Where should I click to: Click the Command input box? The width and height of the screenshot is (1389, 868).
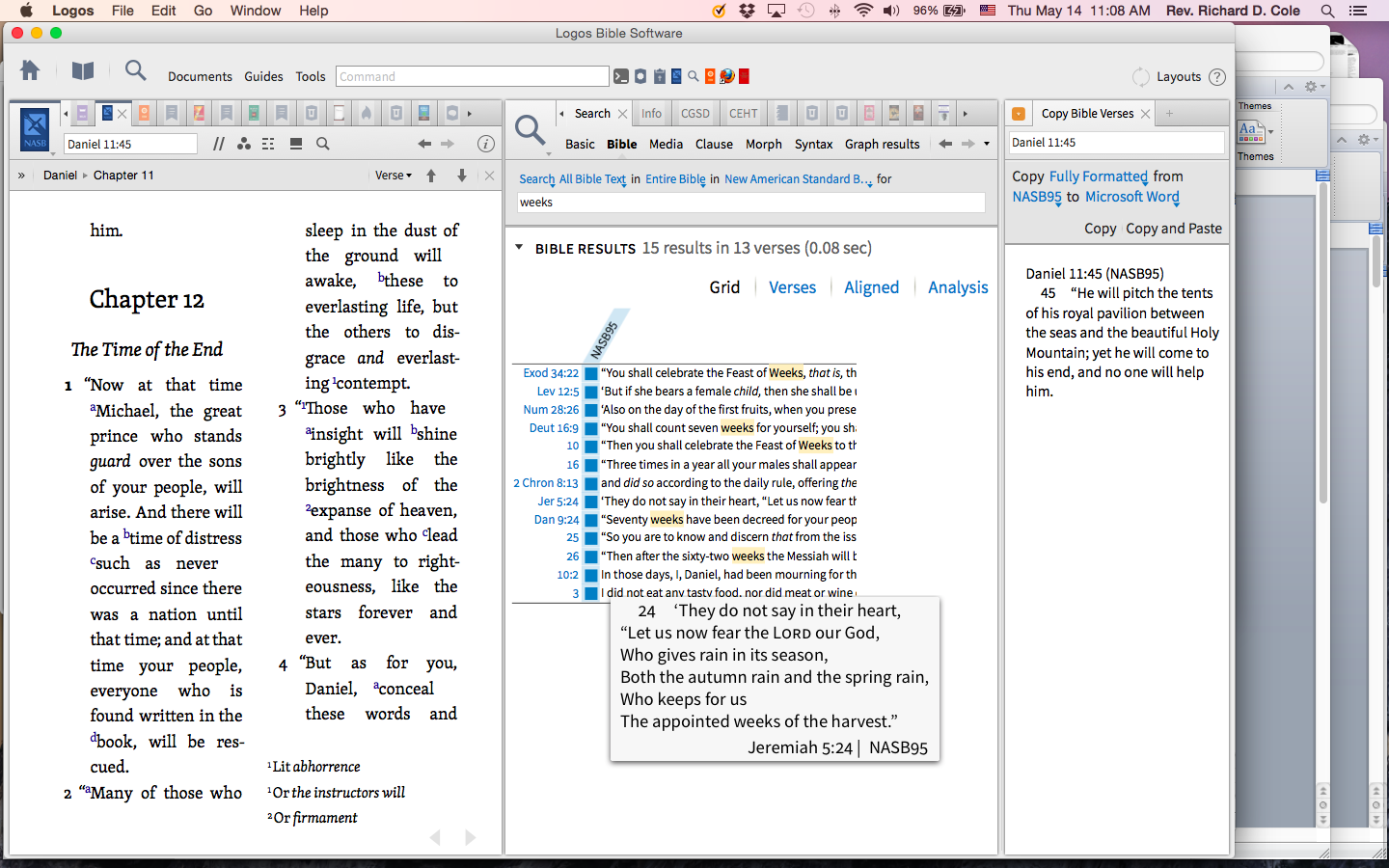pyautogui.click(x=473, y=76)
